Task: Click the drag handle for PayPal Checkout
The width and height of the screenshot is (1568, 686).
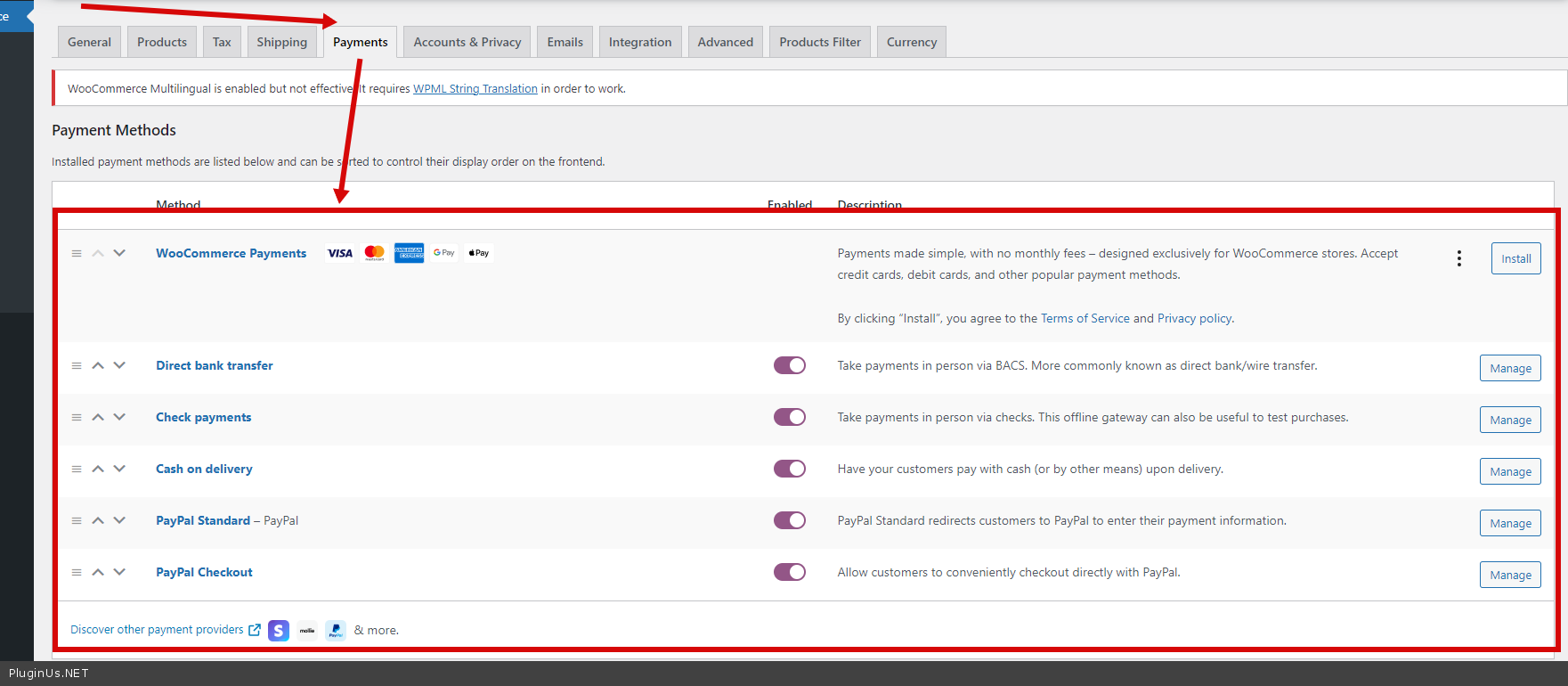Action: pyautogui.click(x=77, y=573)
